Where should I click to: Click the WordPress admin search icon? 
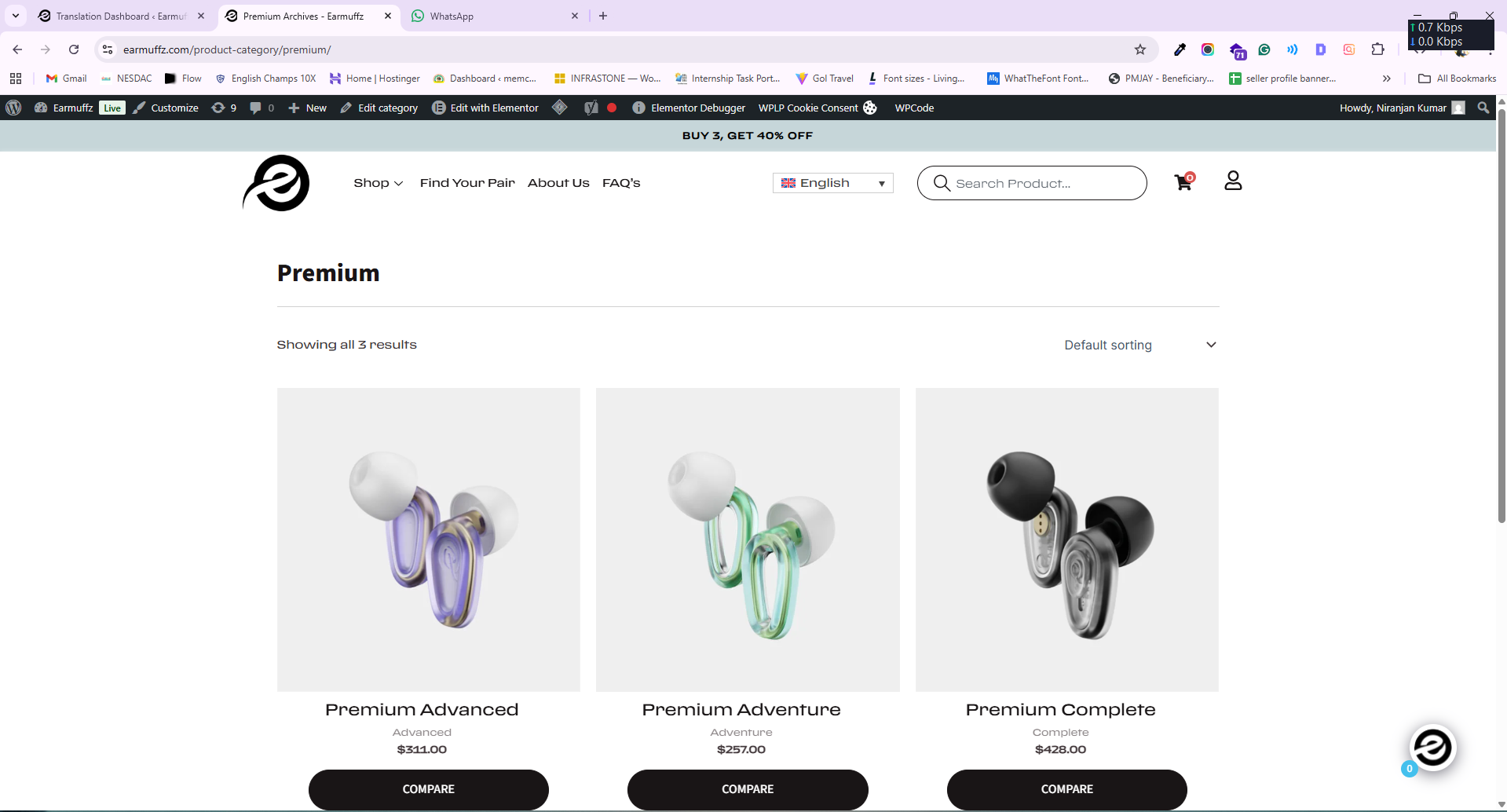coord(1483,108)
